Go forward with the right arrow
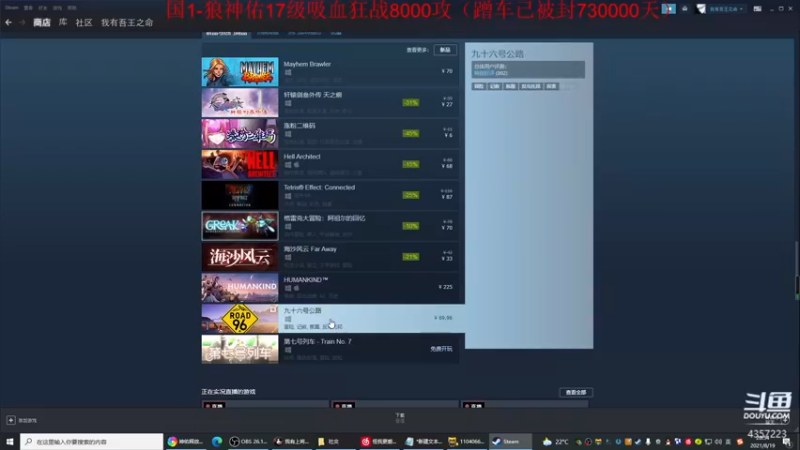 click(x=22, y=22)
